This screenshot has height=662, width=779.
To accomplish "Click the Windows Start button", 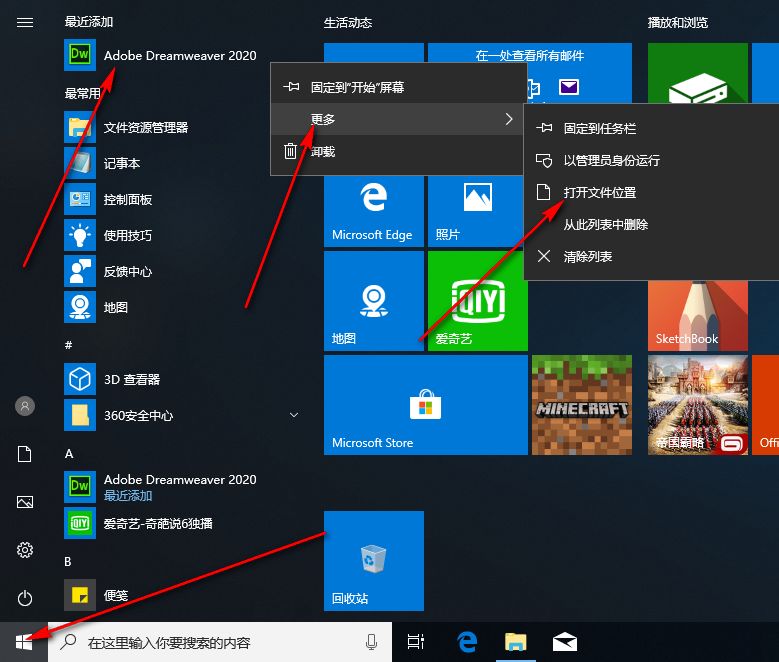I will (24, 642).
